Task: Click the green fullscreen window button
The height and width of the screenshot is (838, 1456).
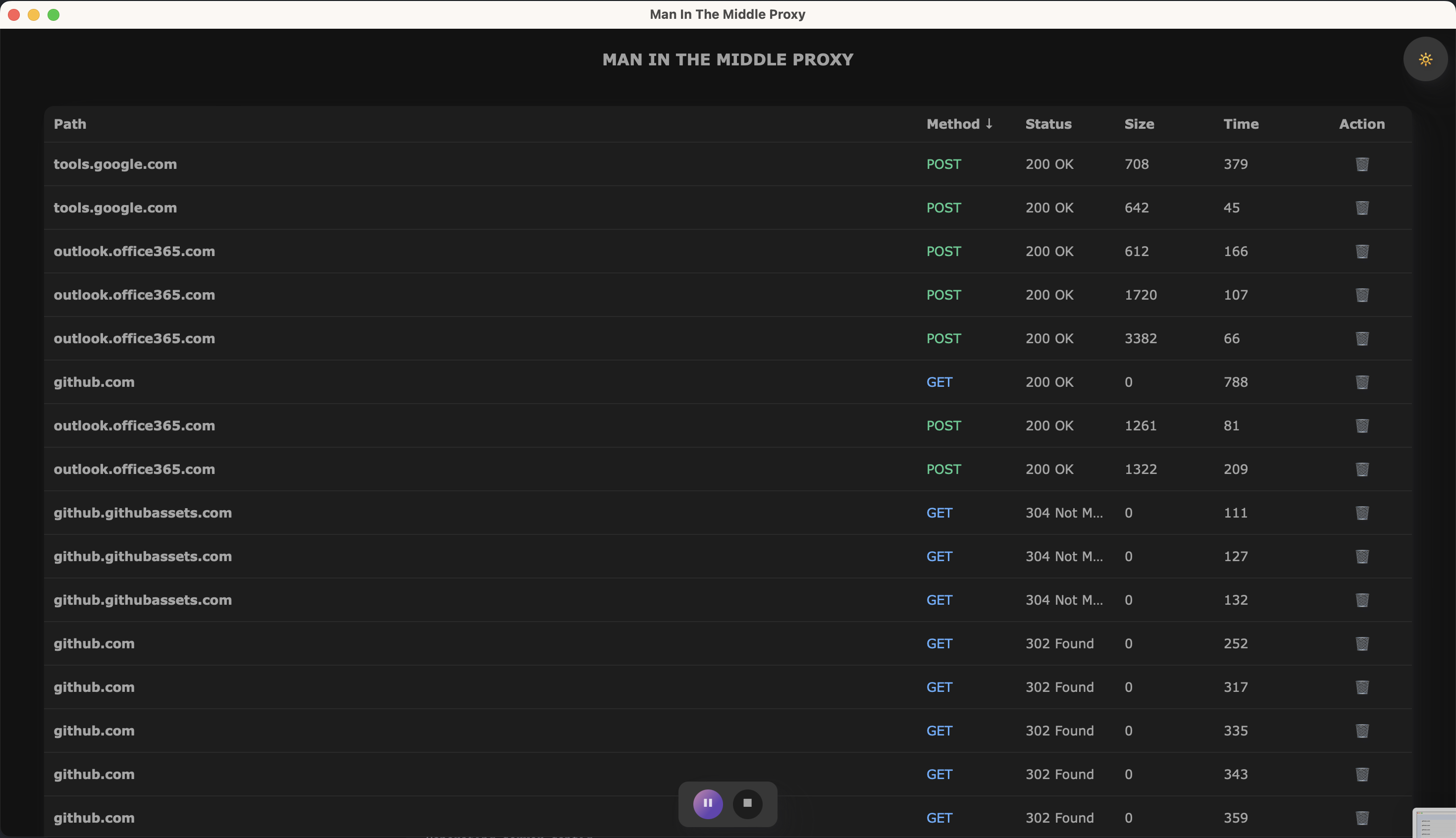Action: click(x=53, y=14)
